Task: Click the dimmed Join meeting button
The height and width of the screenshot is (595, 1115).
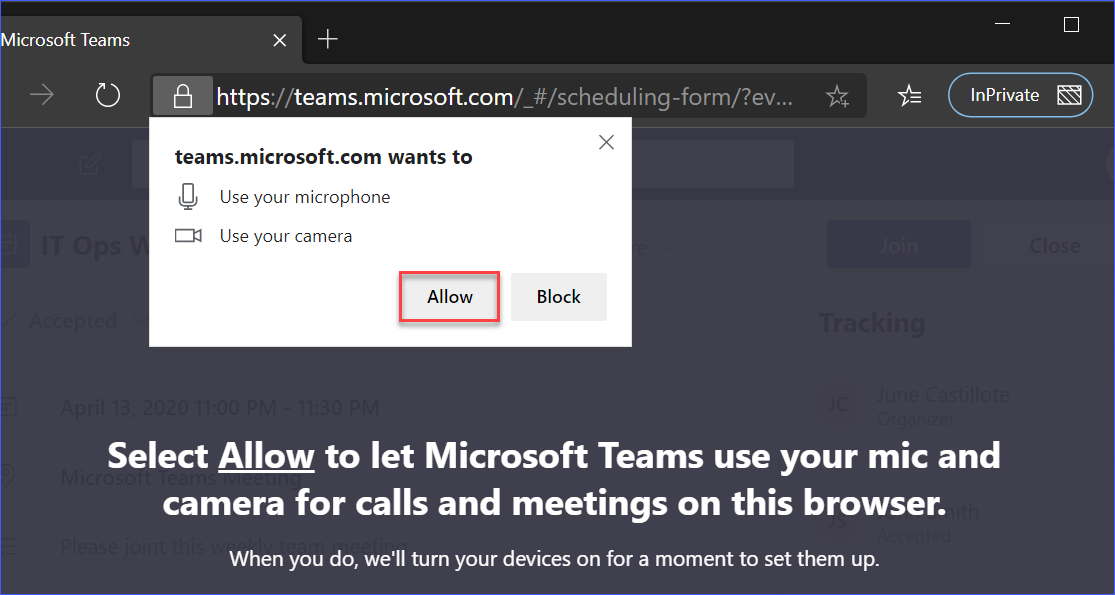Action: click(898, 245)
